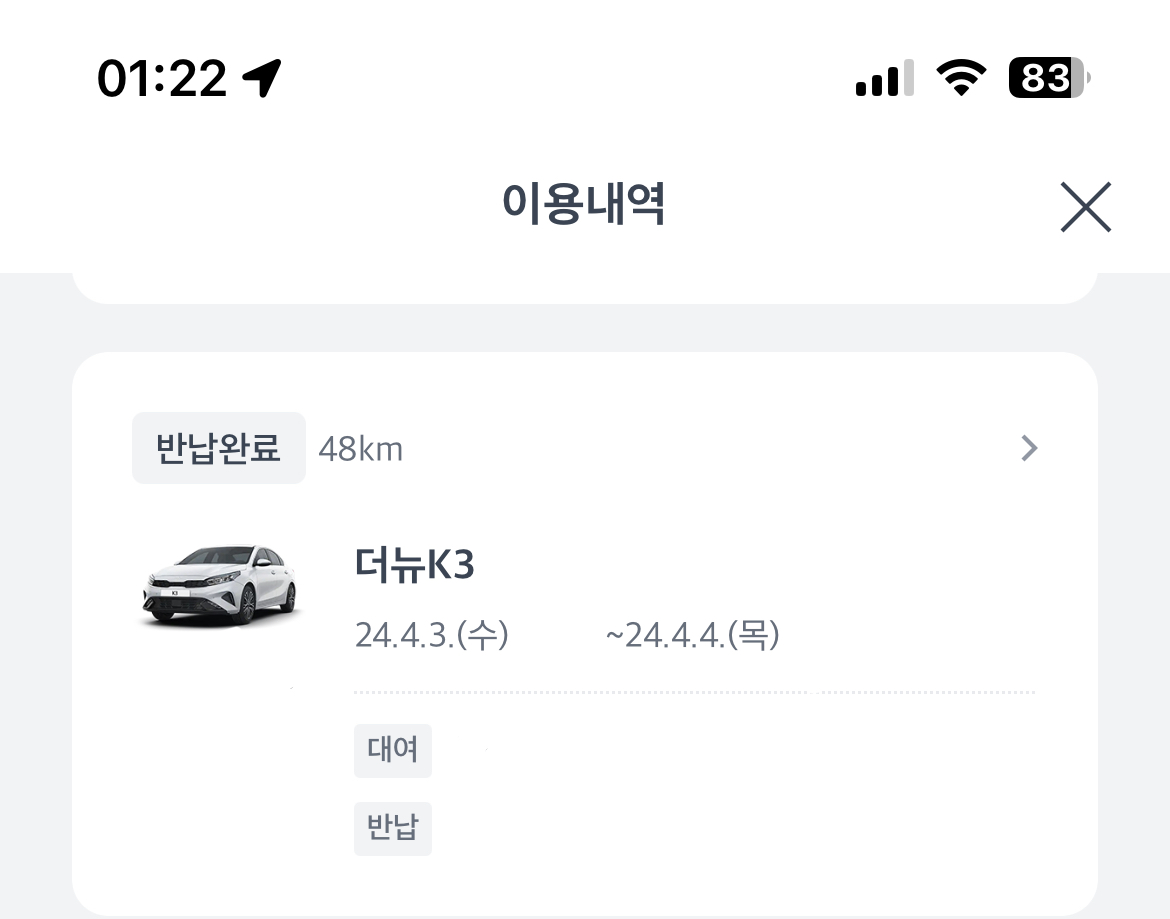Viewport: 1170px width, 919px height.
Task: Click the 48km distance label
Action: (x=360, y=450)
